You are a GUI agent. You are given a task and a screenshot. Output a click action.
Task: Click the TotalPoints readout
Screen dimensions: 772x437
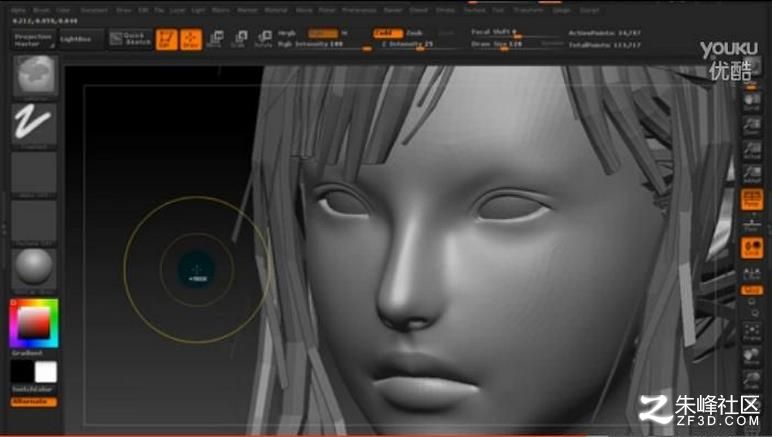coord(605,45)
